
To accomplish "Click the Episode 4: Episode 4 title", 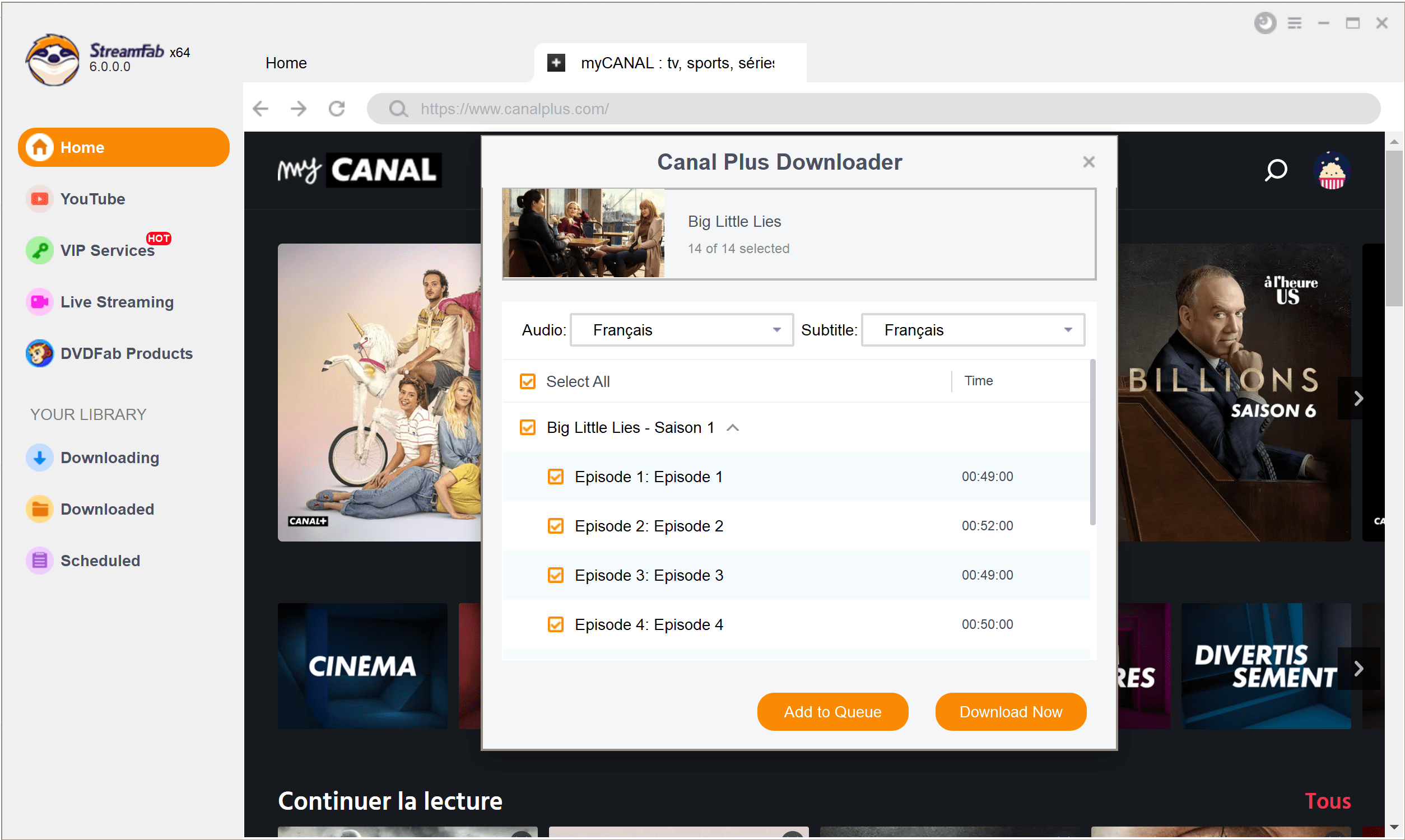I will pos(649,624).
